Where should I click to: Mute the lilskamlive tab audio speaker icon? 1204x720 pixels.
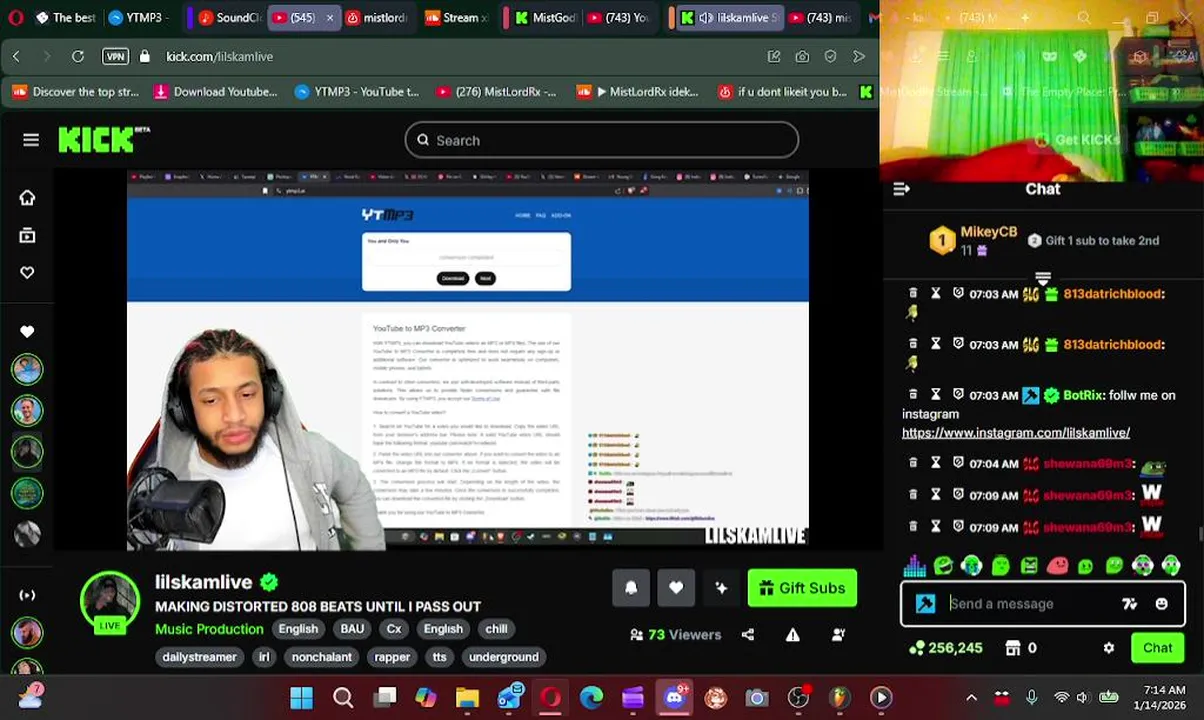click(x=705, y=18)
